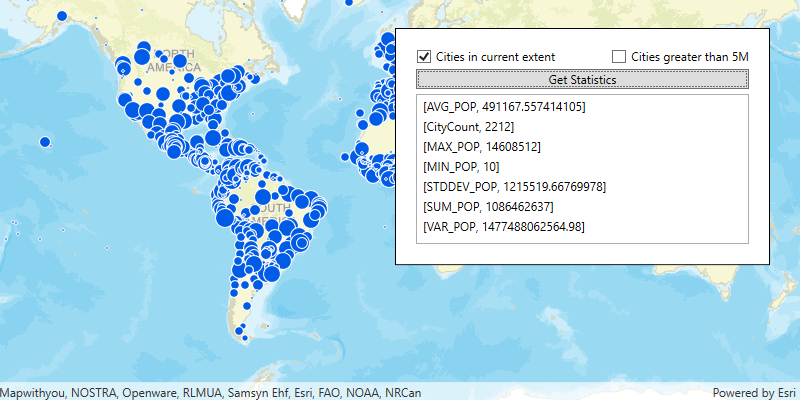Click the South America map label
The width and height of the screenshot is (800, 400).
(268, 213)
